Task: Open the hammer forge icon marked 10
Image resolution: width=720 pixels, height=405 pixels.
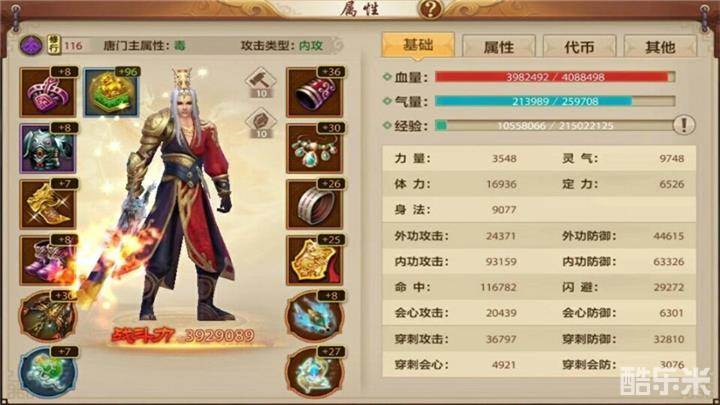Action: pos(261,83)
